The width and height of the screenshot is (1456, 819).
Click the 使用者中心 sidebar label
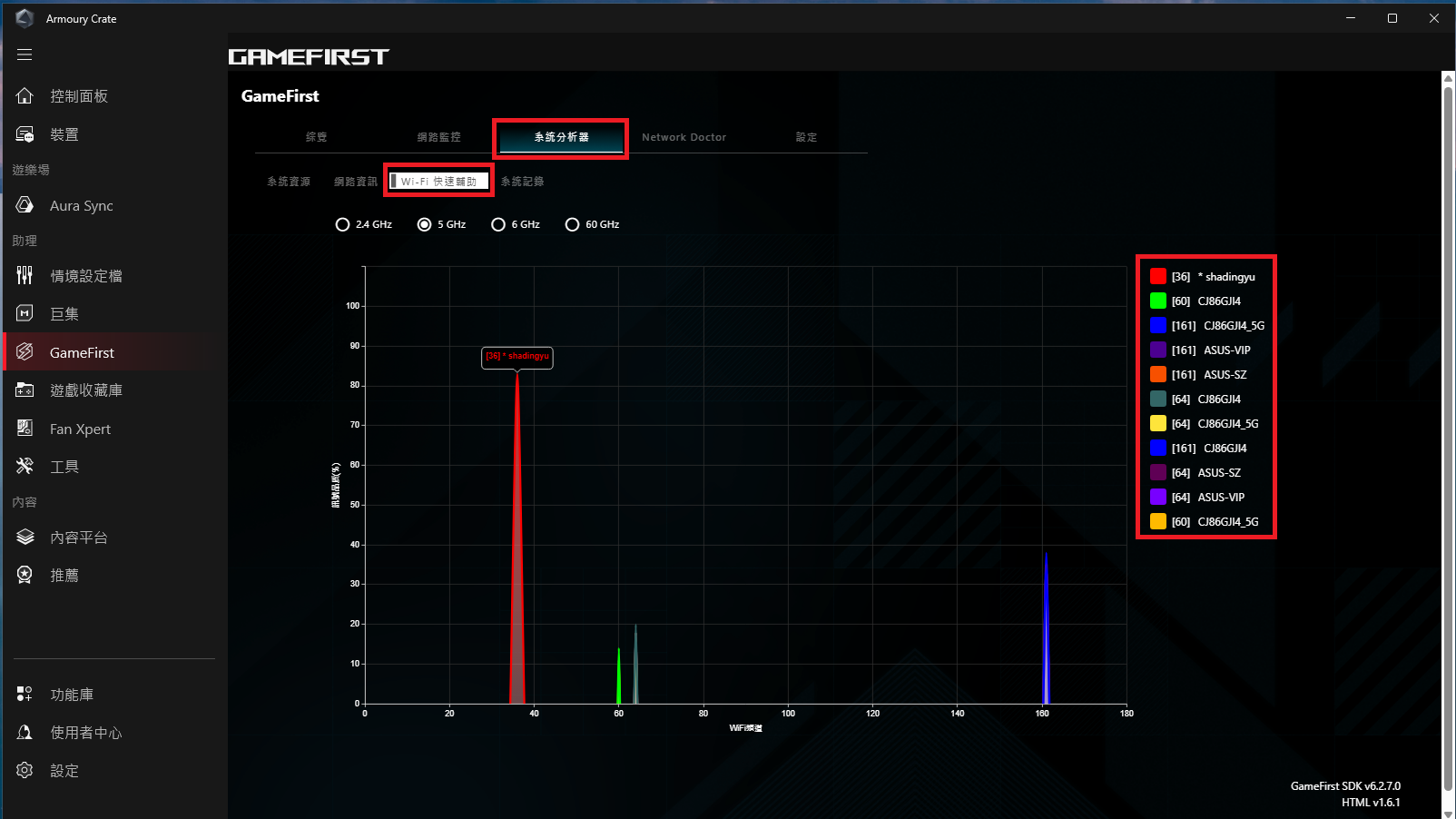click(86, 732)
